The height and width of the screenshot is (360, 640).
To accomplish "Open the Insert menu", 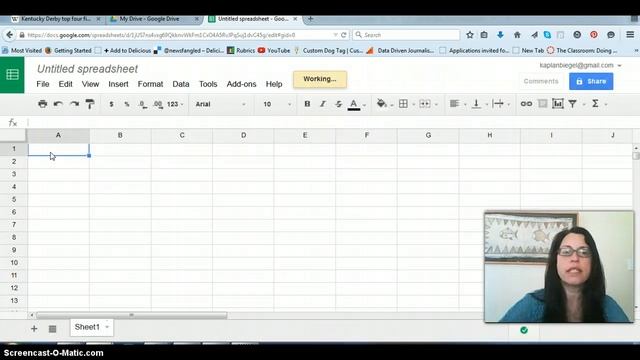I will tap(118, 84).
